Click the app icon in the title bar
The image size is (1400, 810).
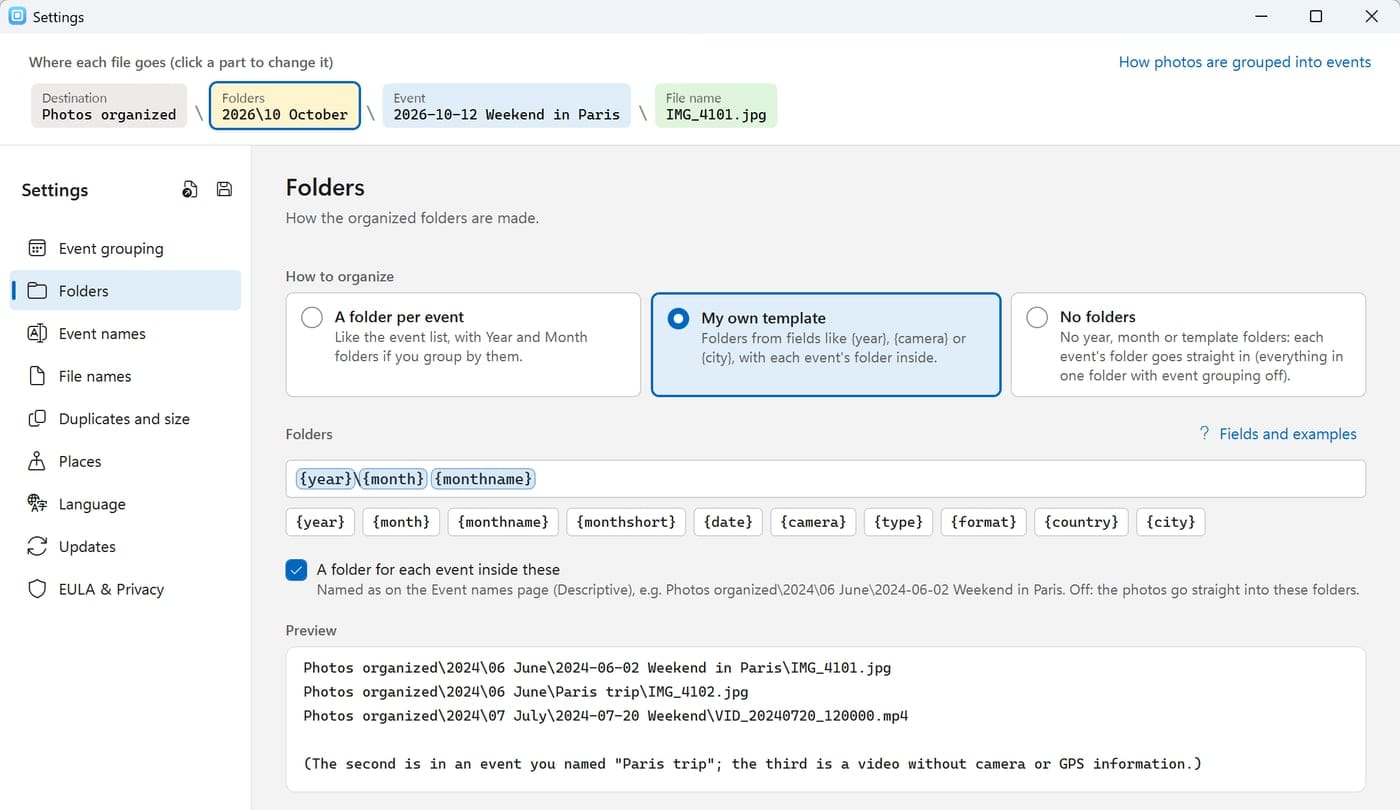(16, 16)
